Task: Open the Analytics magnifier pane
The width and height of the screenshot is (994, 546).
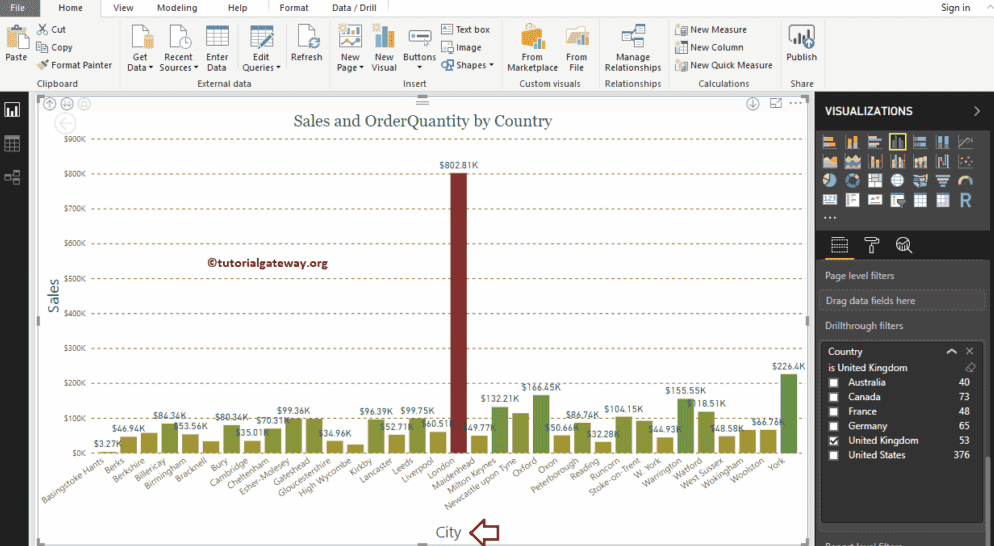Action: point(903,245)
